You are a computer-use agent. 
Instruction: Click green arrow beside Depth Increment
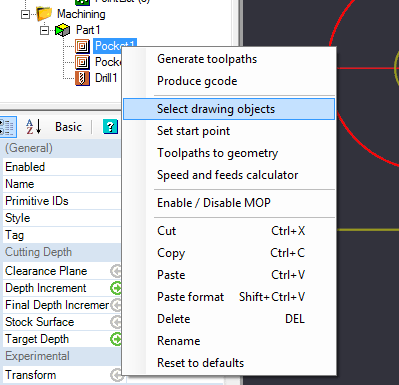tap(116, 288)
